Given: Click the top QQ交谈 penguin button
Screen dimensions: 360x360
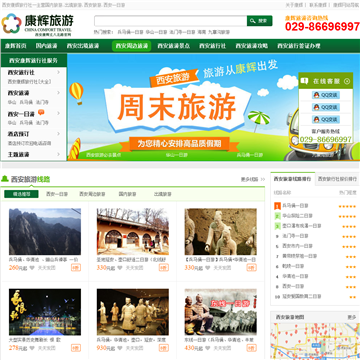Looking at the screenshot, I should [x=326, y=95].
